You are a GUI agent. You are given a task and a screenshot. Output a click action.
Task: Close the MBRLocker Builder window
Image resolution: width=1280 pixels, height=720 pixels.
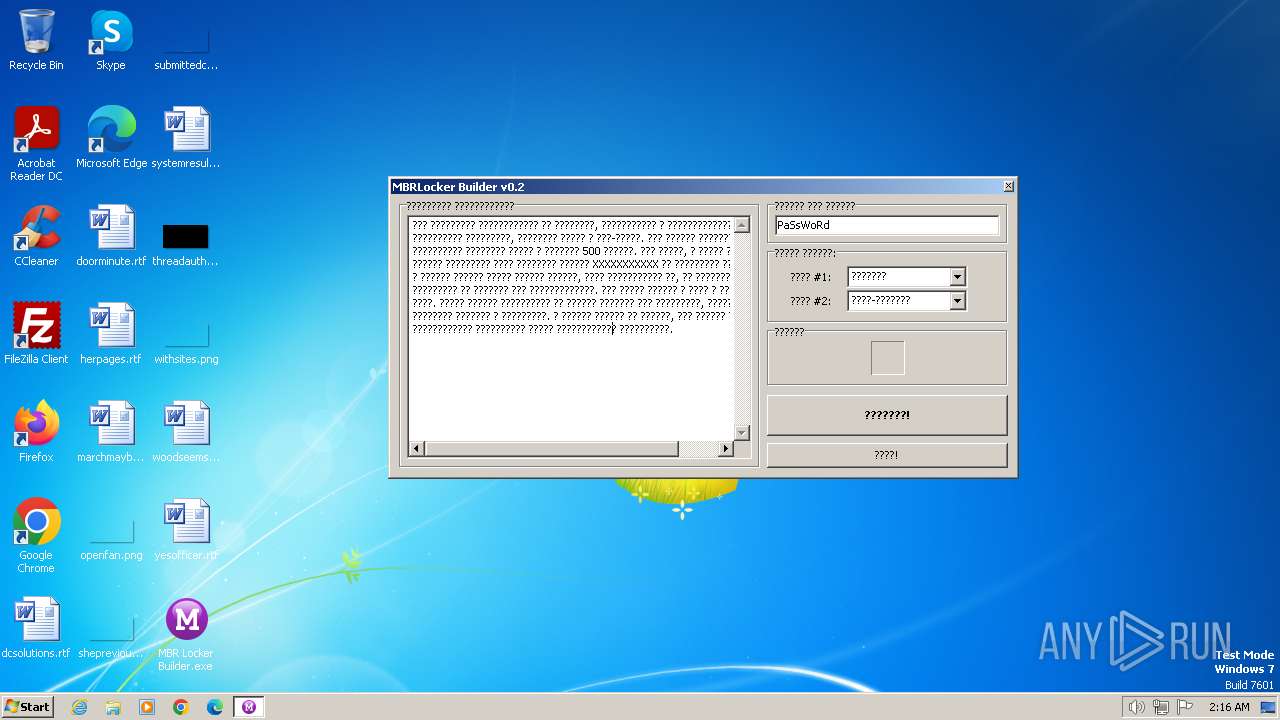click(1008, 186)
